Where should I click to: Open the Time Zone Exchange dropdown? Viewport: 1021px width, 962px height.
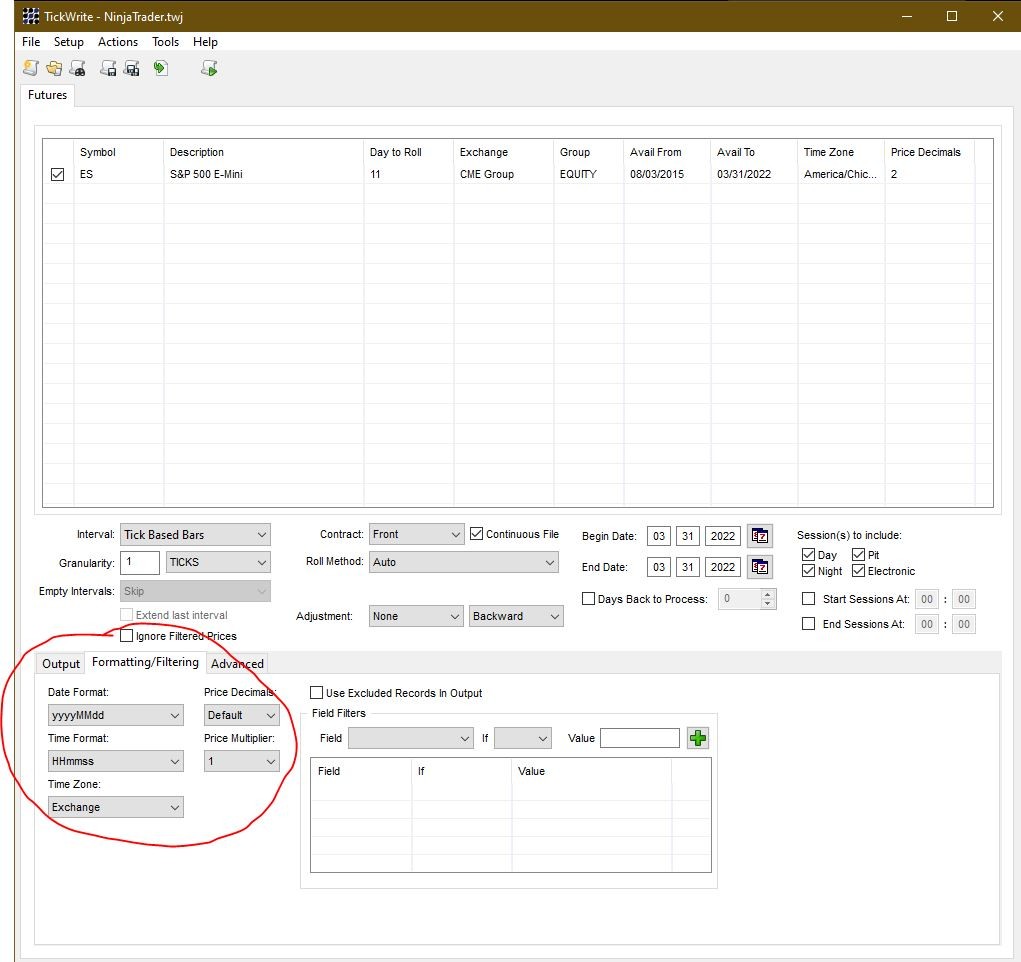(116, 807)
